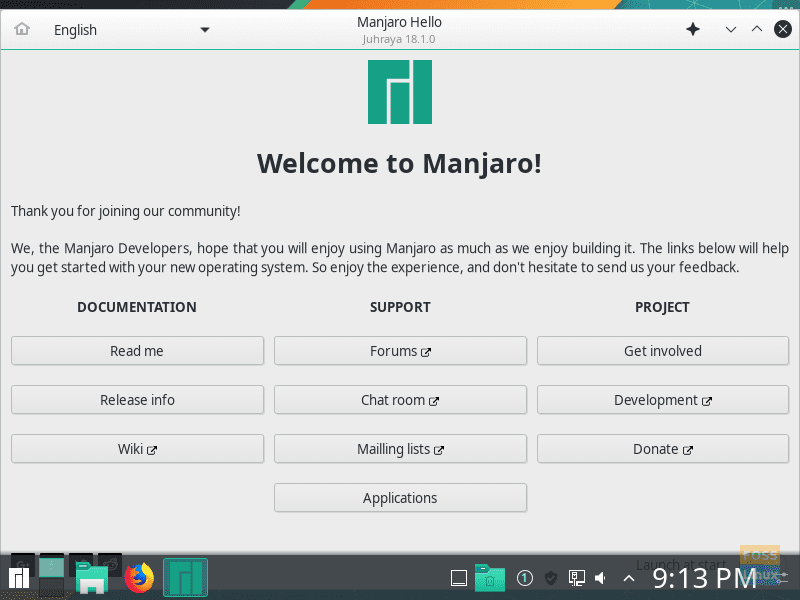Open the Read me documentation

pyautogui.click(x=137, y=350)
